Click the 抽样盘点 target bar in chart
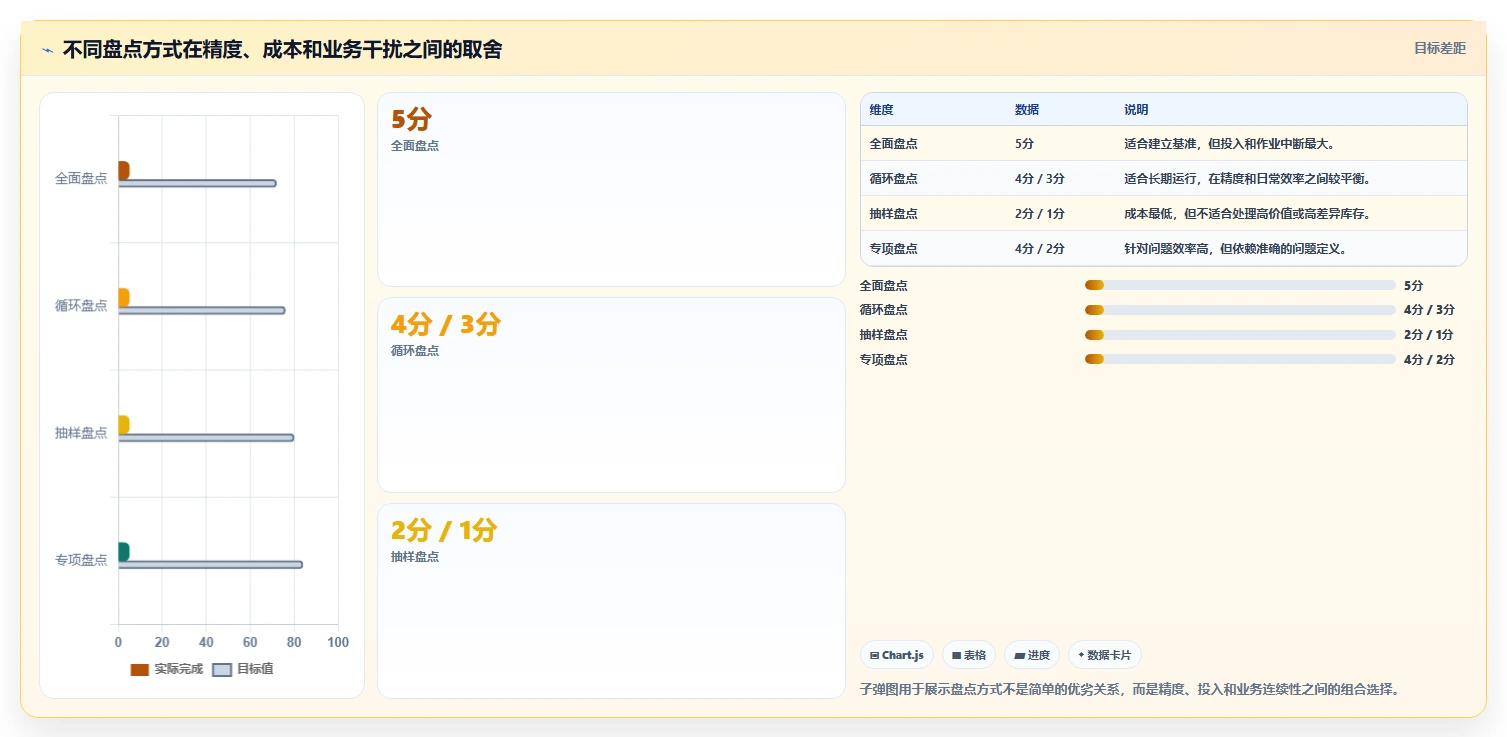Viewport: 1507px width, 737px height. [x=206, y=437]
